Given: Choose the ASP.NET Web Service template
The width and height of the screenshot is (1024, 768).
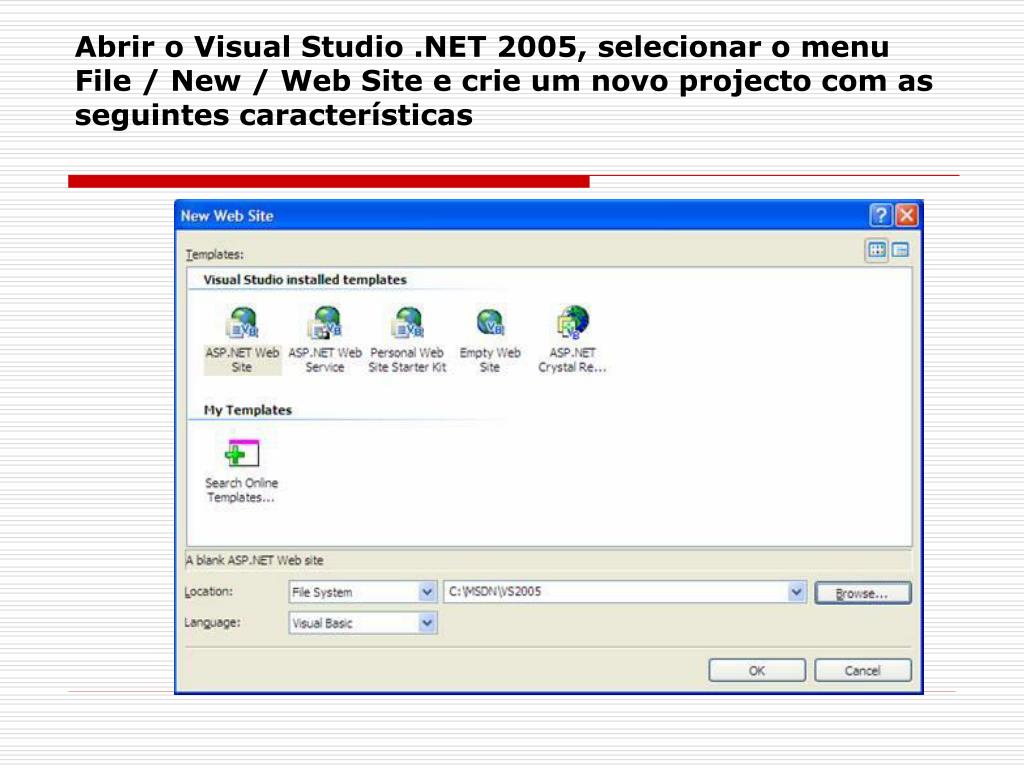Looking at the screenshot, I should pos(325,340).
